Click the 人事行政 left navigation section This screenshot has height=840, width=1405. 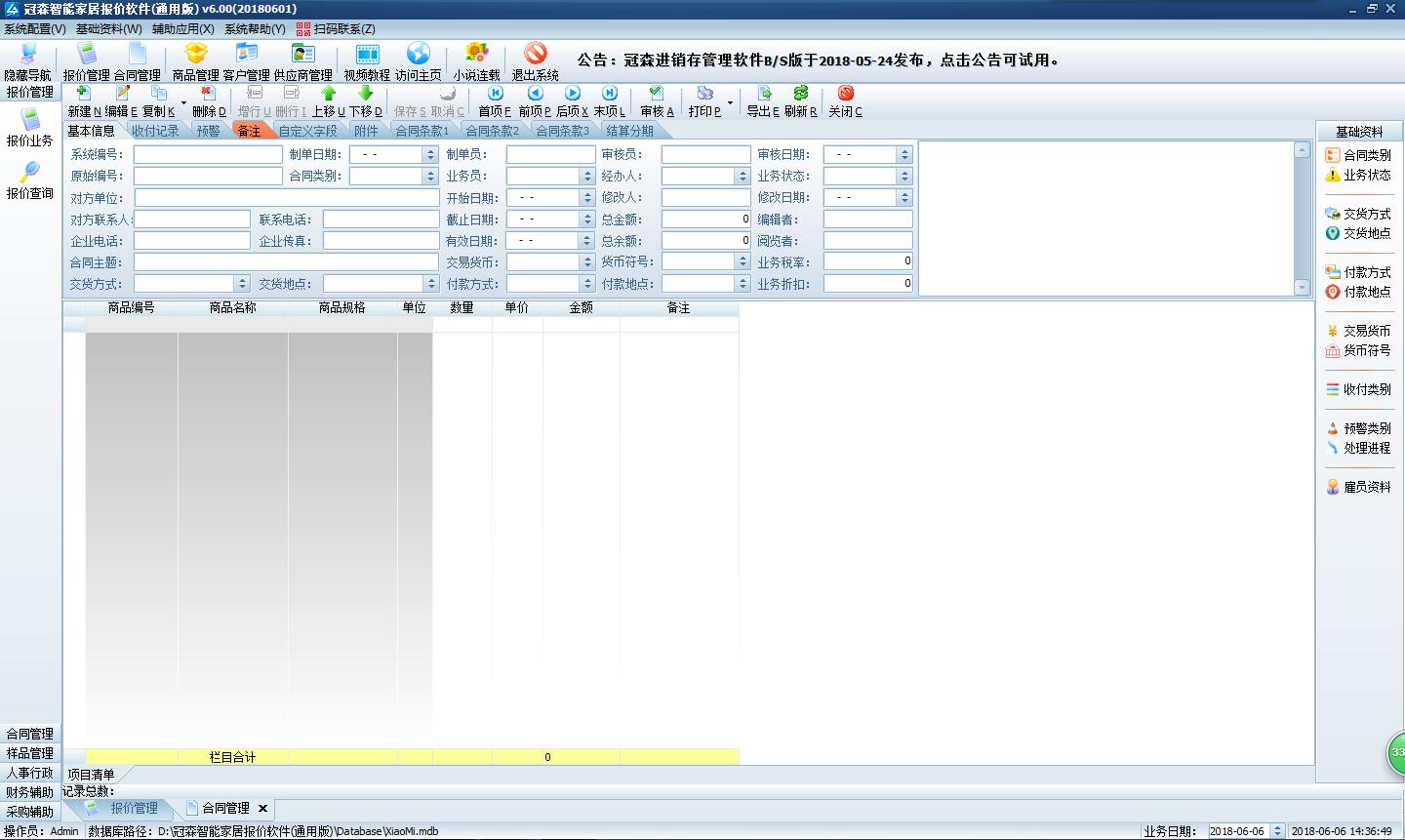30,773
